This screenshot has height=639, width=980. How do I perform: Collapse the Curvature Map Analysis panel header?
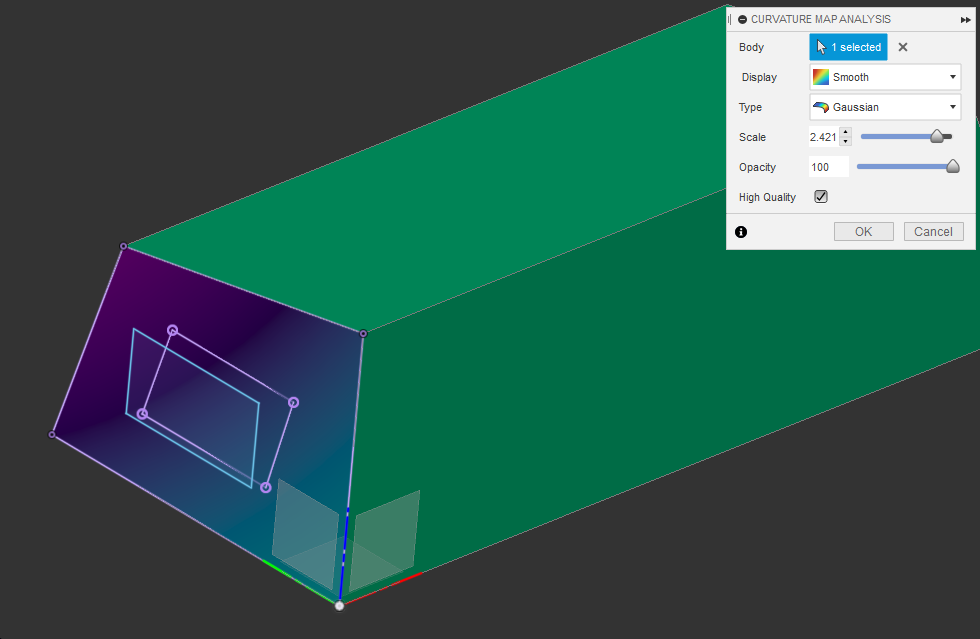coord(742,19)
